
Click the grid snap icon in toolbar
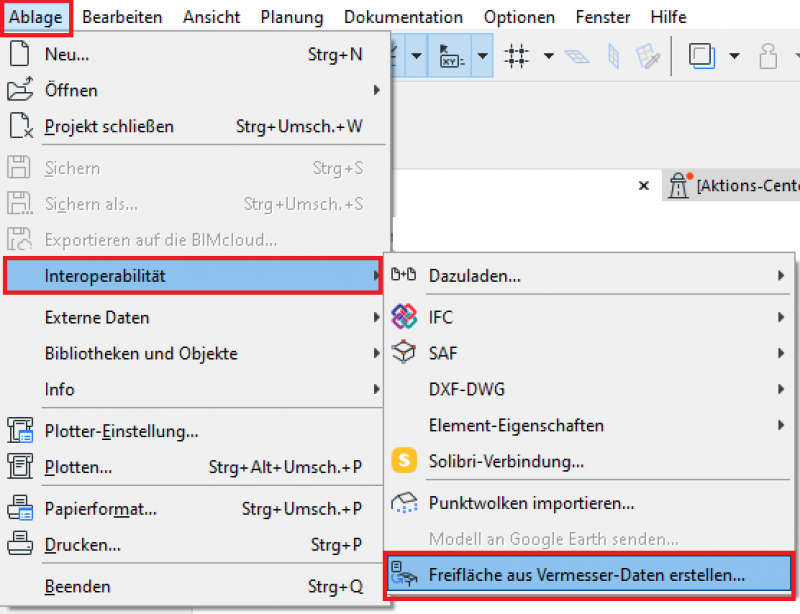click(516, 56)
